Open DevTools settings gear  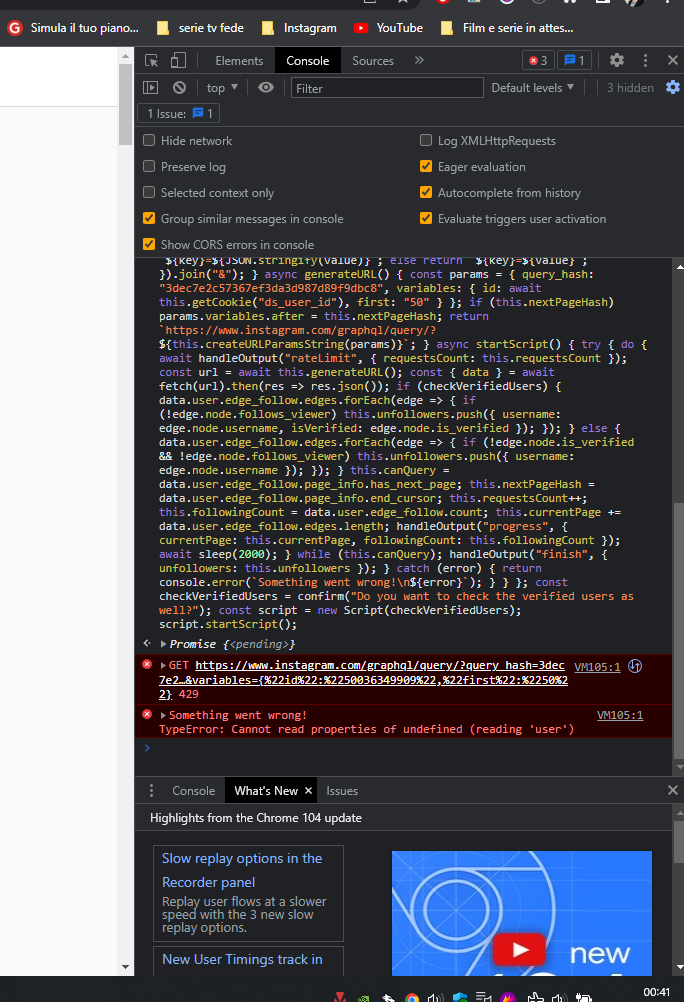click(618, 60)
